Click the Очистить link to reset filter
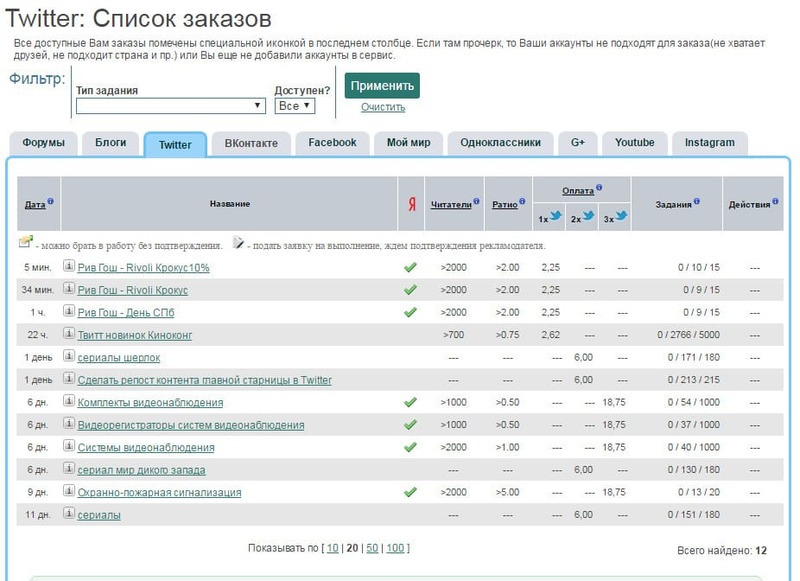The height and width of the screenshot is (581, 800). point(382,108)
